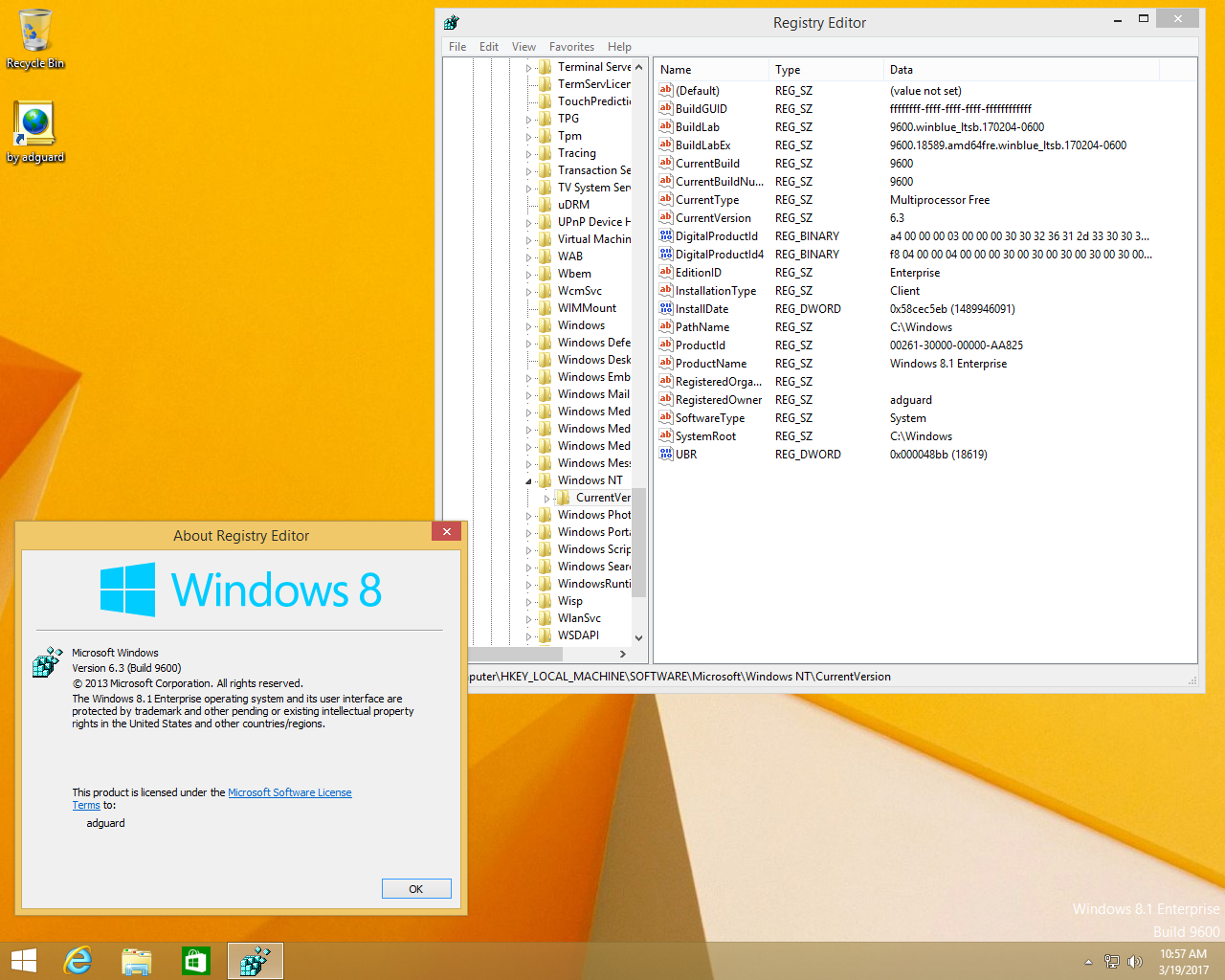1225x980 pixels.
Task: Expand the WlanSvc tree node
Action: coord(528,619)
